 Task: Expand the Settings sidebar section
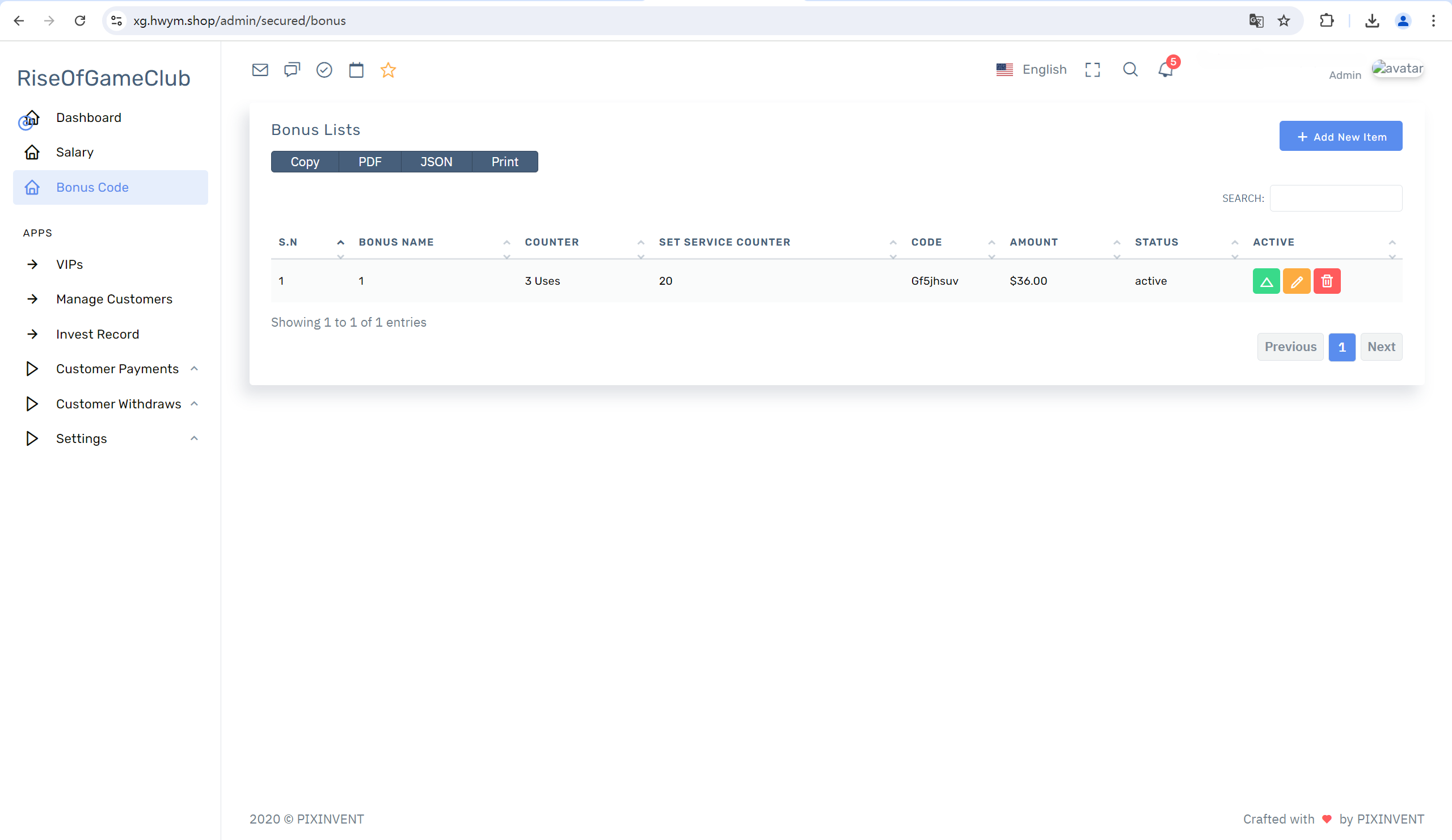81,438
